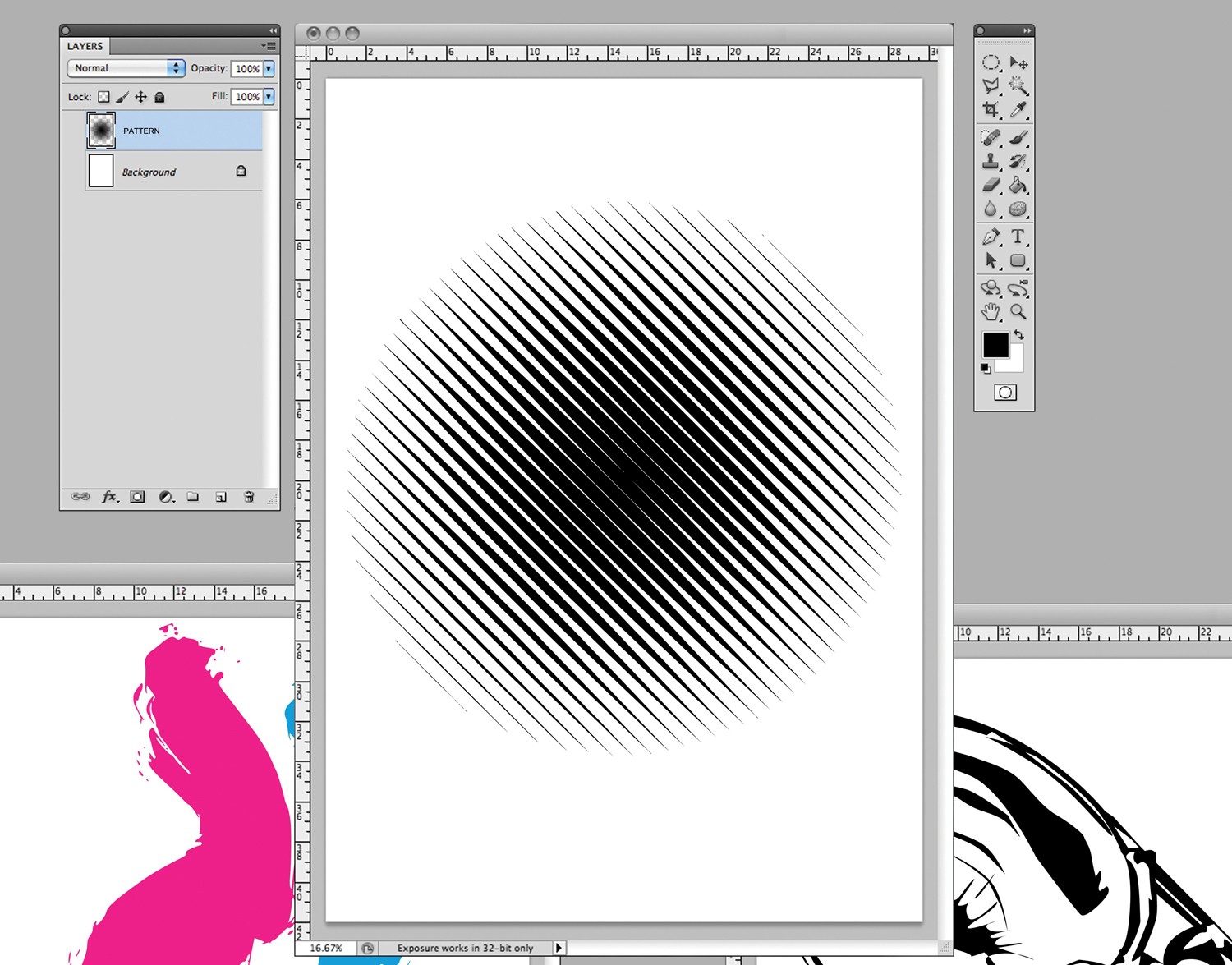Select the Brush tool in toolbox
The image size is (1232, 965).
tap(1018, 137)
